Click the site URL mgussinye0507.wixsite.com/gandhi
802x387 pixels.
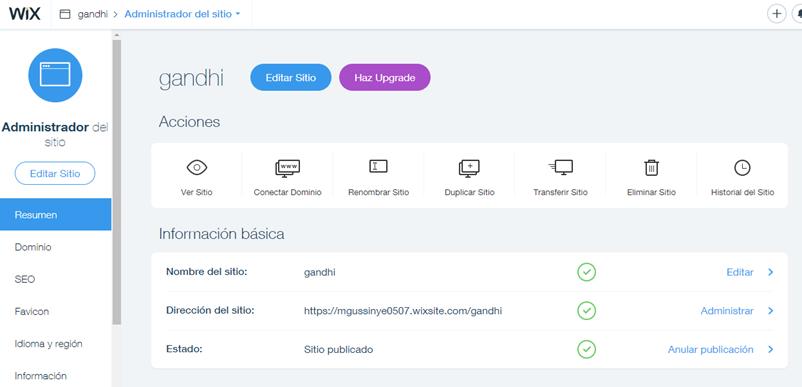403,311
